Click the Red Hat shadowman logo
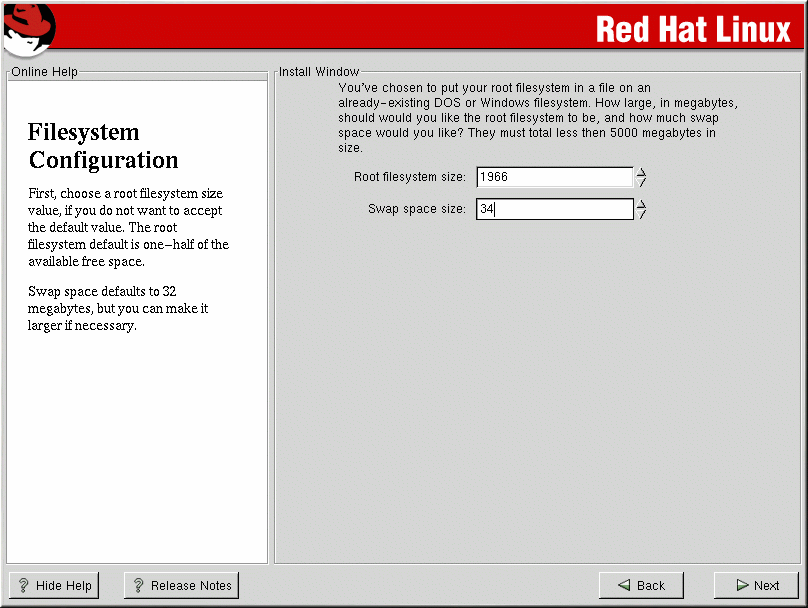Viewport: 808px width, 608px height. (28, 29)
